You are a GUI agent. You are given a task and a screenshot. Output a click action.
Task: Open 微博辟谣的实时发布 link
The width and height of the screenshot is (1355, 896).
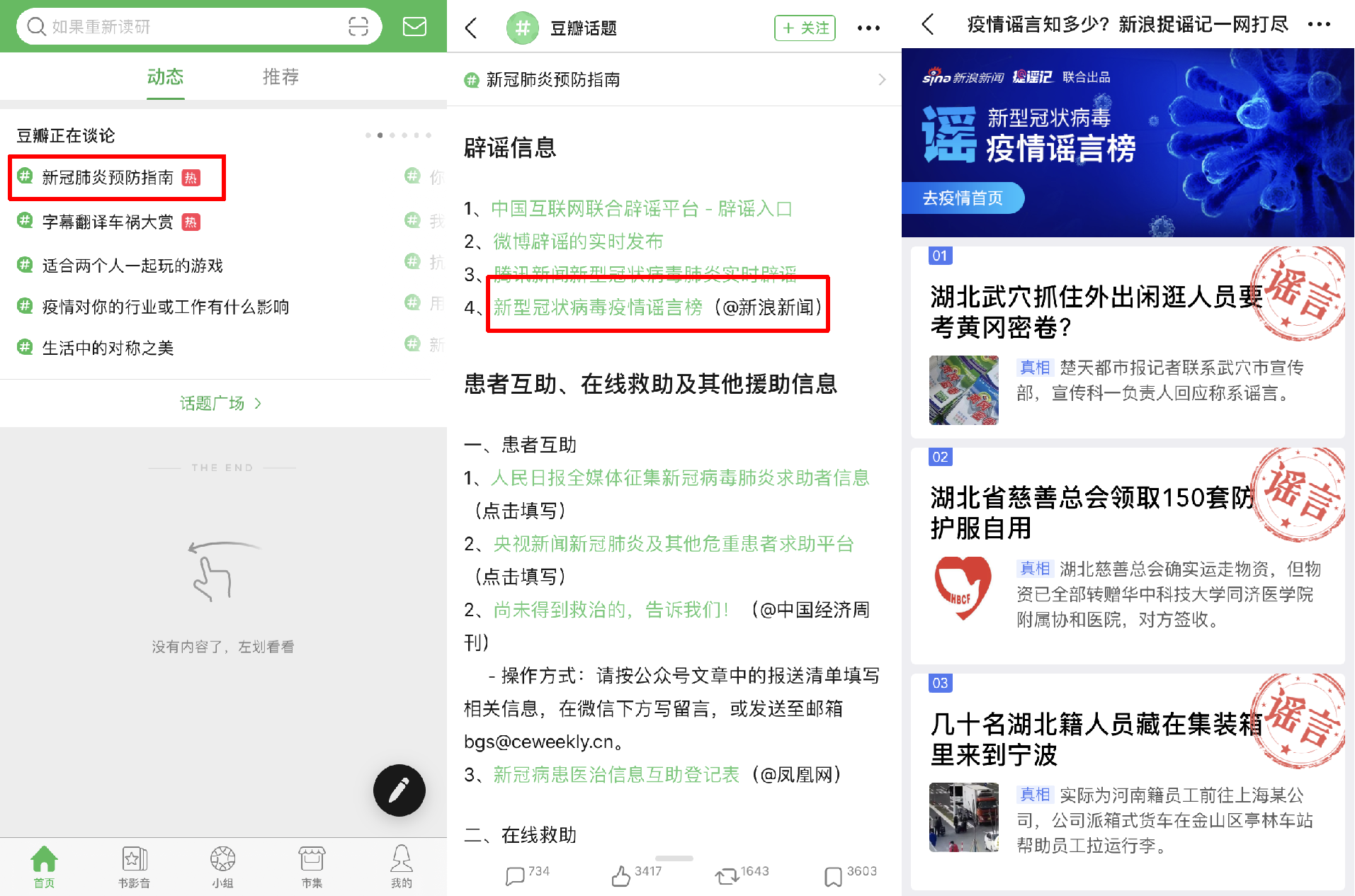pyautogui.click(x=578, y=242)
